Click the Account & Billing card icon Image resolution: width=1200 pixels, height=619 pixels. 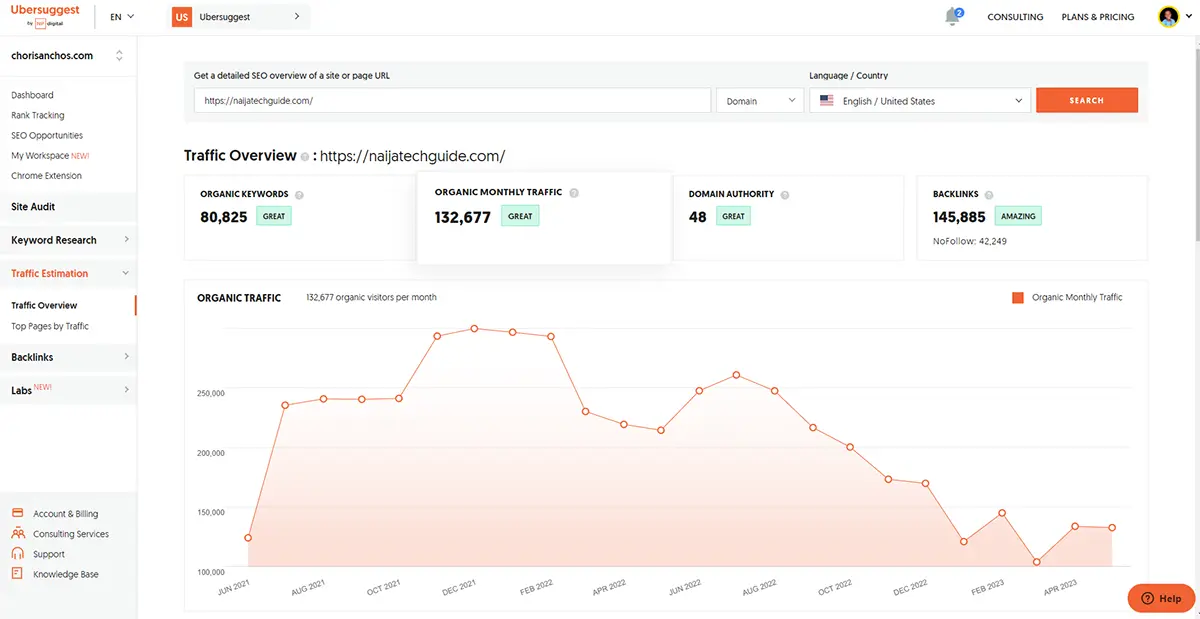point(17,513)
